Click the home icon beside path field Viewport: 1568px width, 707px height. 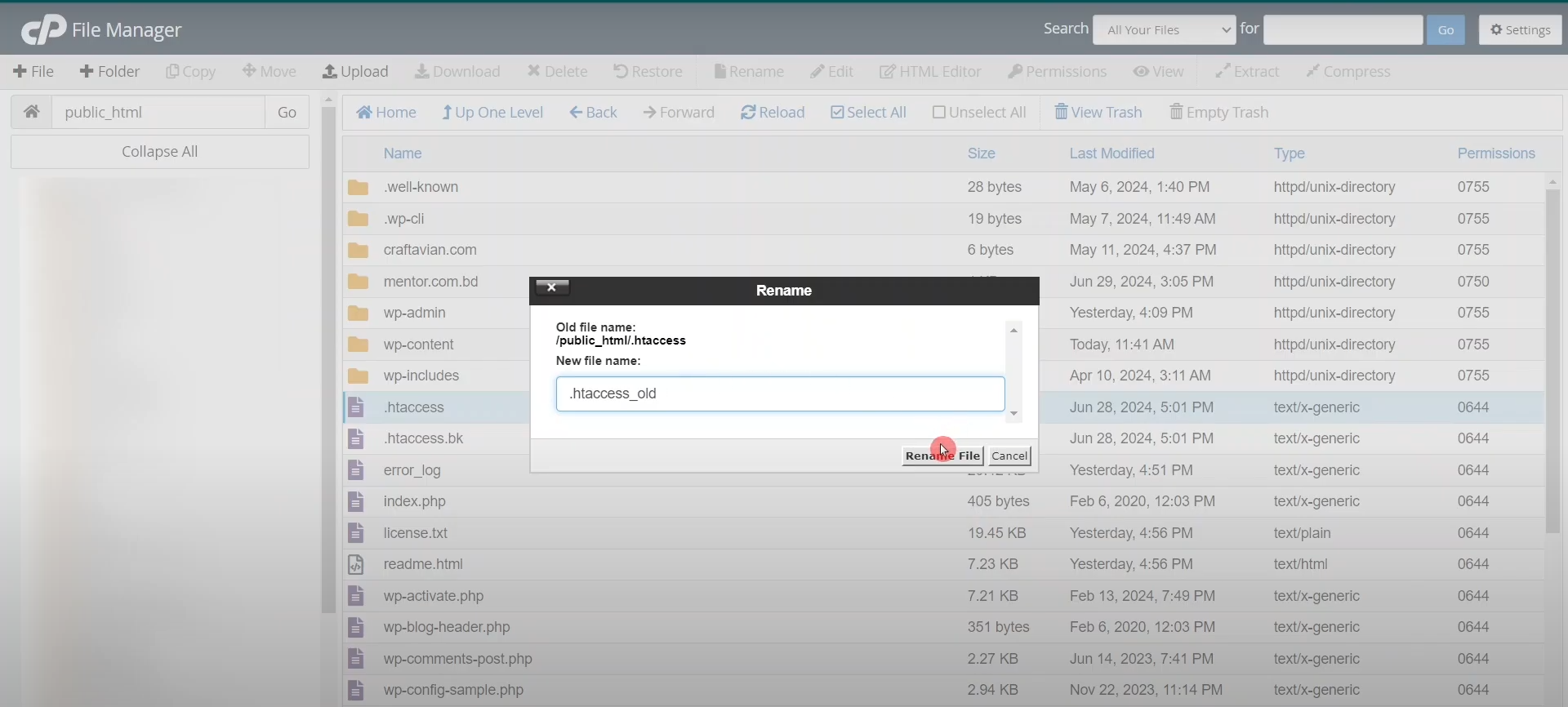[x=32, y=112]
